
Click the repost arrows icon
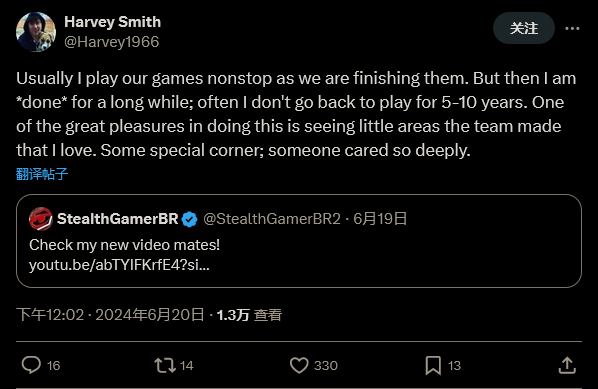[x=165, y=365]
